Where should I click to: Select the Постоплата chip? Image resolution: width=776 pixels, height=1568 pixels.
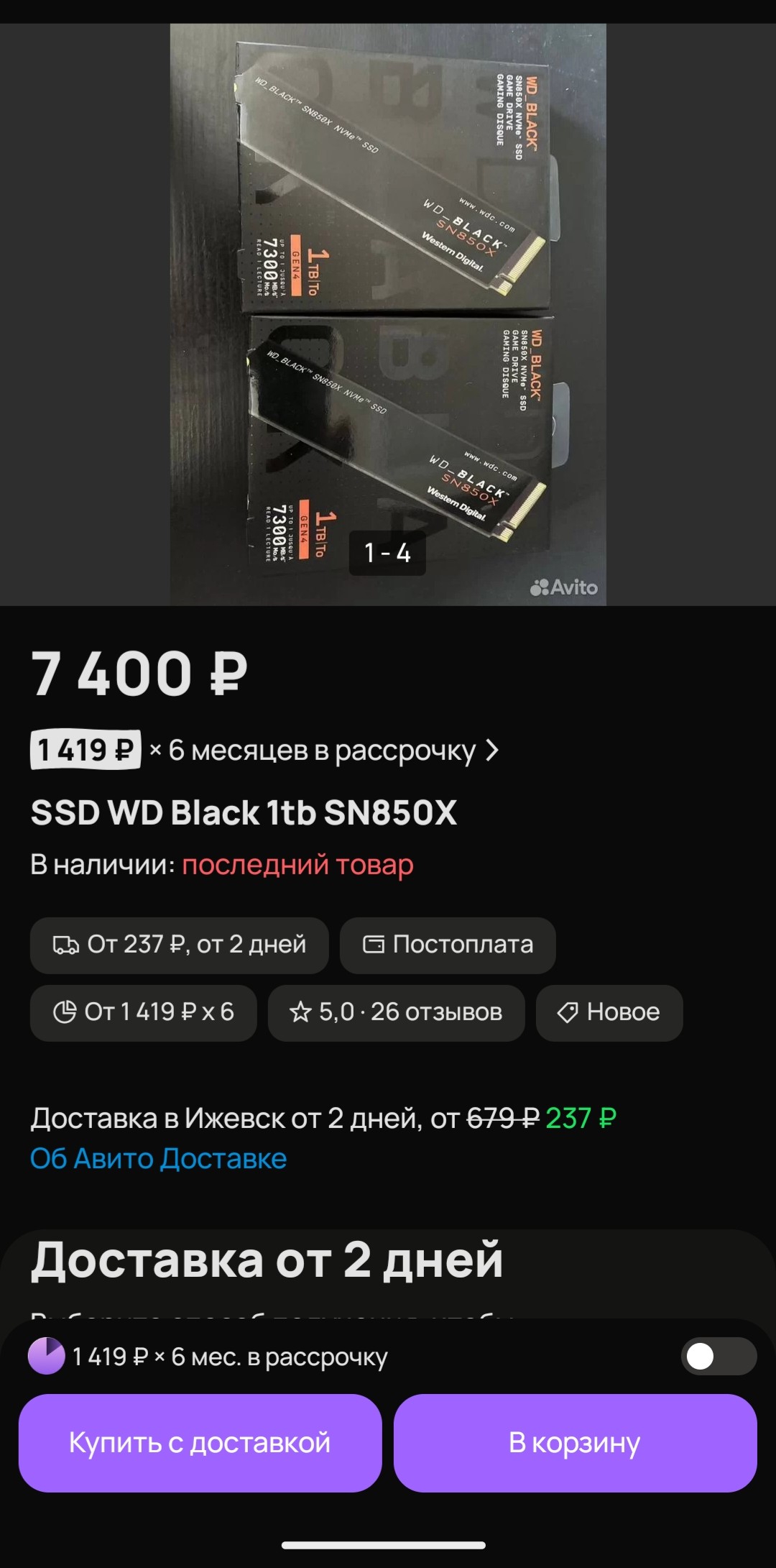tap(448, 945)
